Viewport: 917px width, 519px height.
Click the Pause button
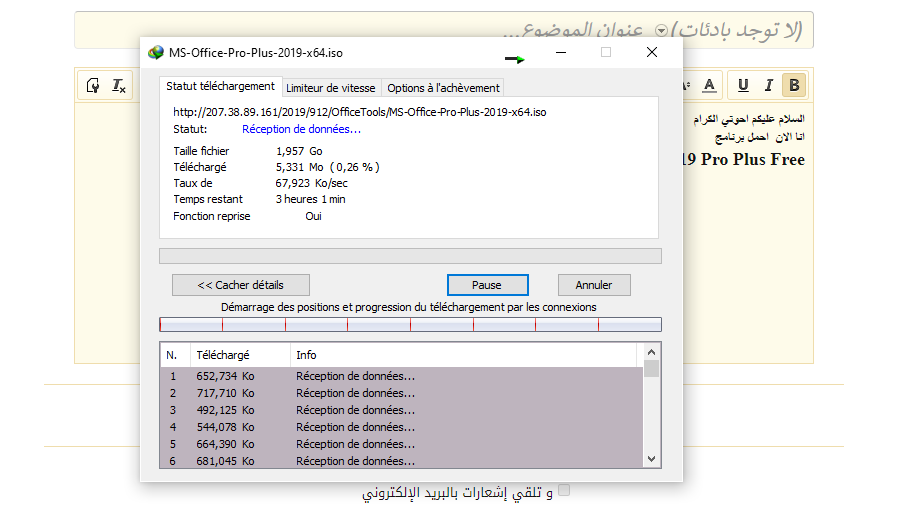[x=487, y=285]
